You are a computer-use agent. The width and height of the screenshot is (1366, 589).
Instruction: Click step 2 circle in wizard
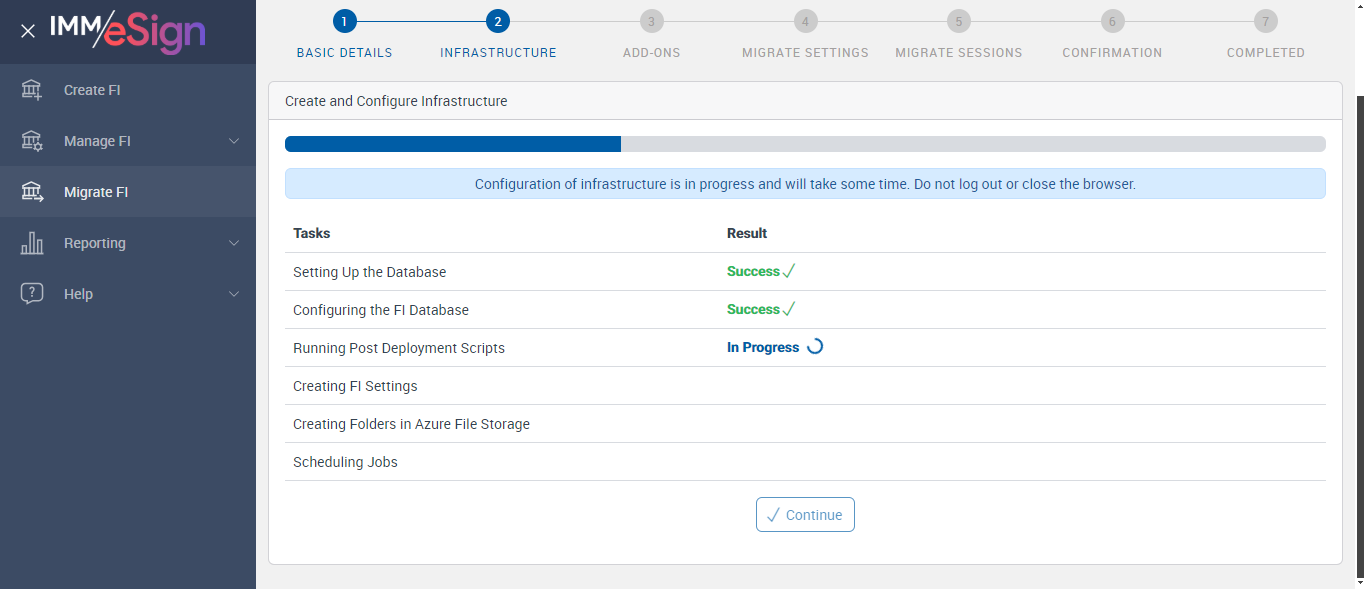(x=498, y=21)
